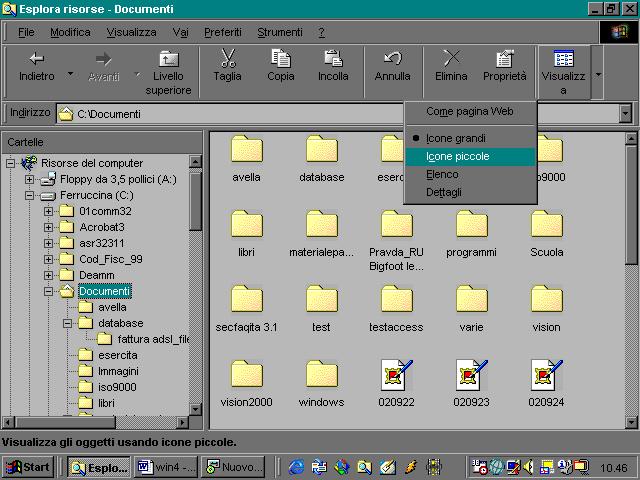Open Proprietà from the toolbar

[x=505, y=67]
